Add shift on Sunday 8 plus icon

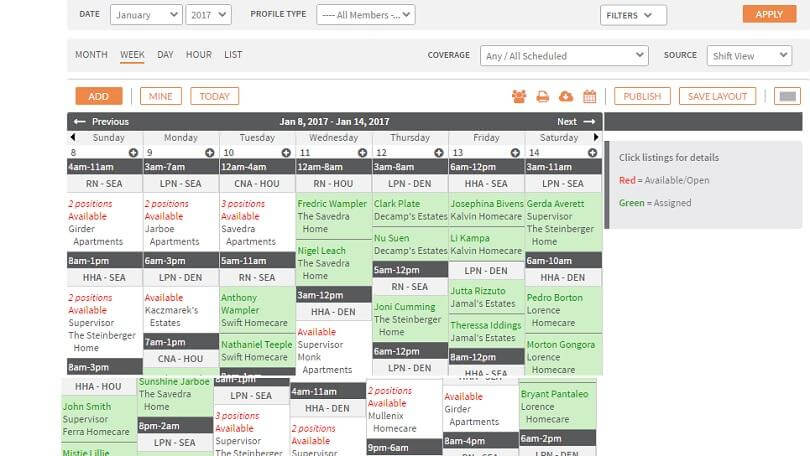[133, 153]
